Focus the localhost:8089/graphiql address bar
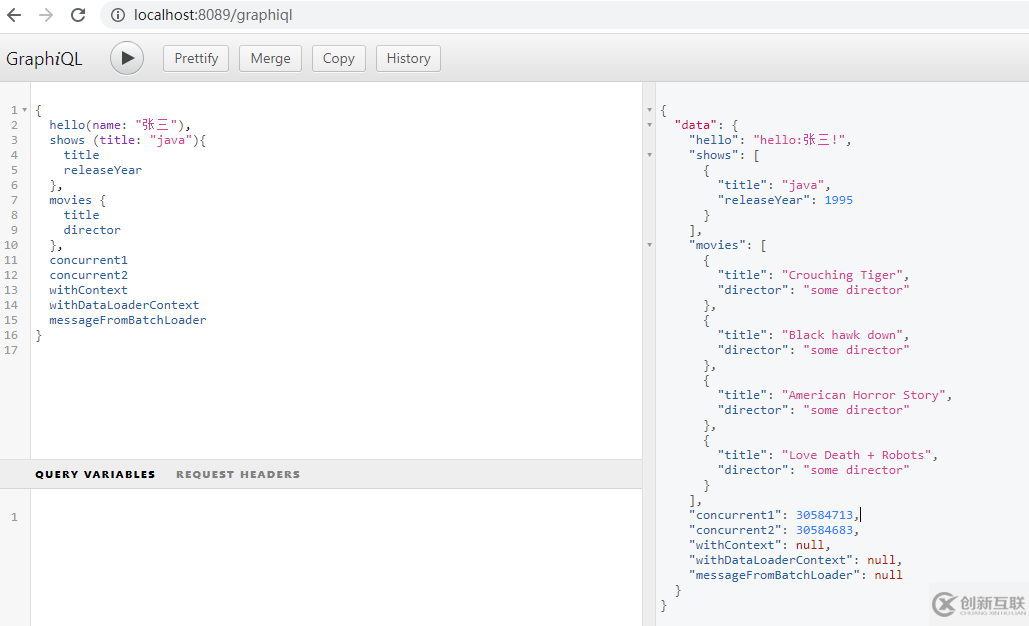Image resolution: width=1029 pixels, height=626 pixels. click(x=400, y=15)
